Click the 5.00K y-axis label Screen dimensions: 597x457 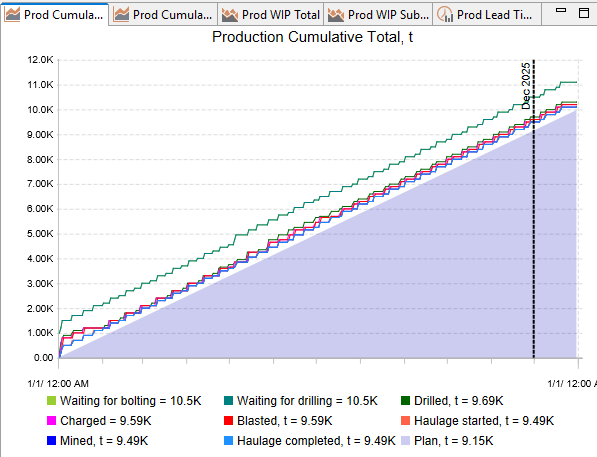point(40,233)
